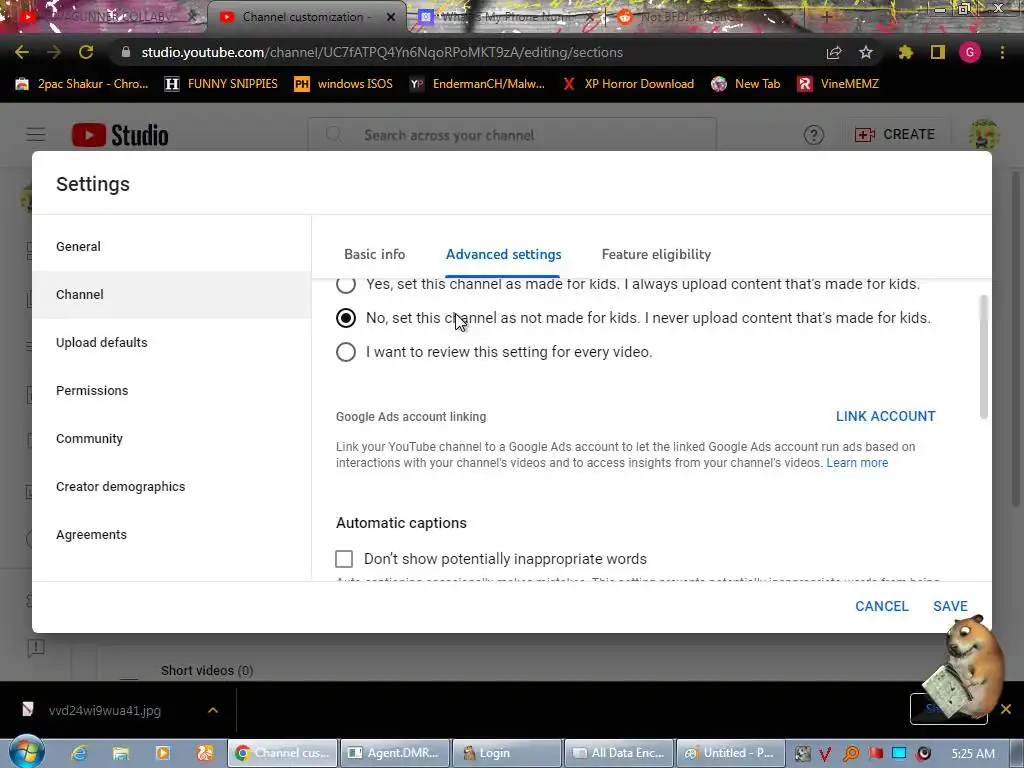Open Upload defaults settings

172,342
